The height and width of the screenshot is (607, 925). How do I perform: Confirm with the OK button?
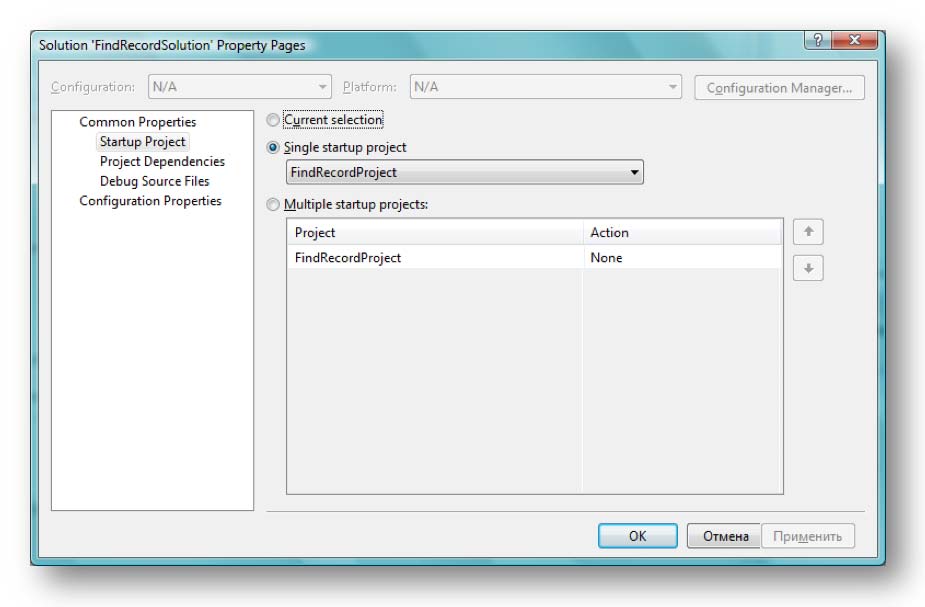tap(638, 536)
